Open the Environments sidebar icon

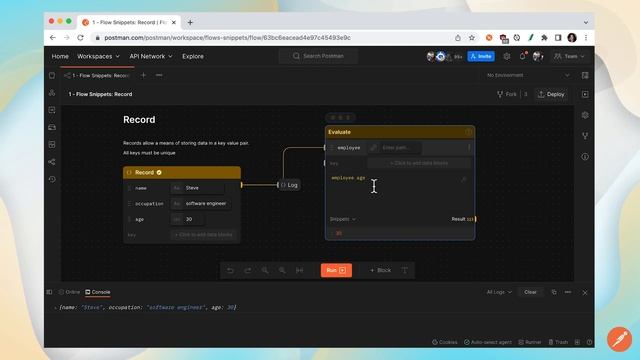(52, 110)
